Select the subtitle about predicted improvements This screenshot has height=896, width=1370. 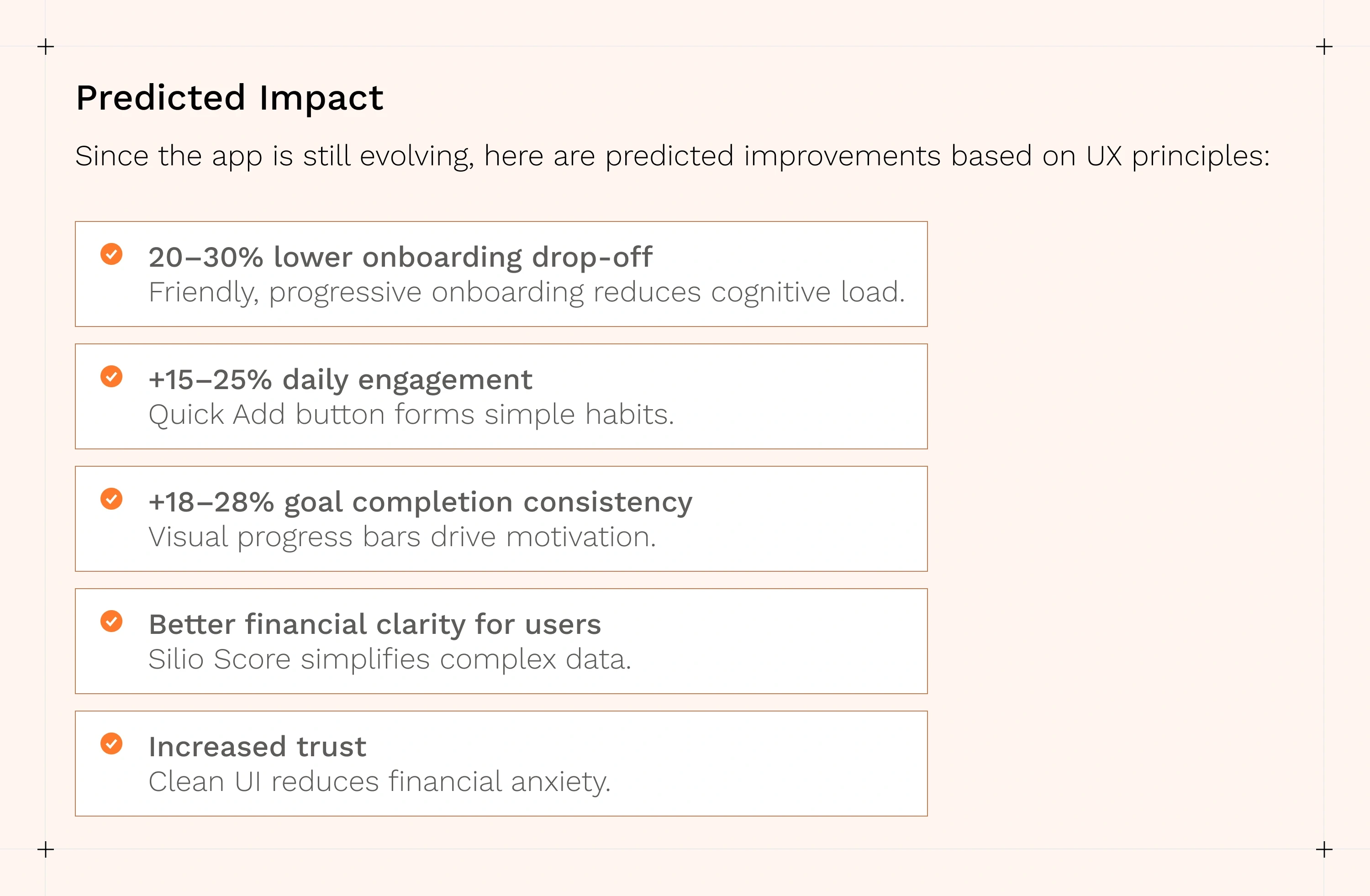pyautogui.click(x=672, y=157)
